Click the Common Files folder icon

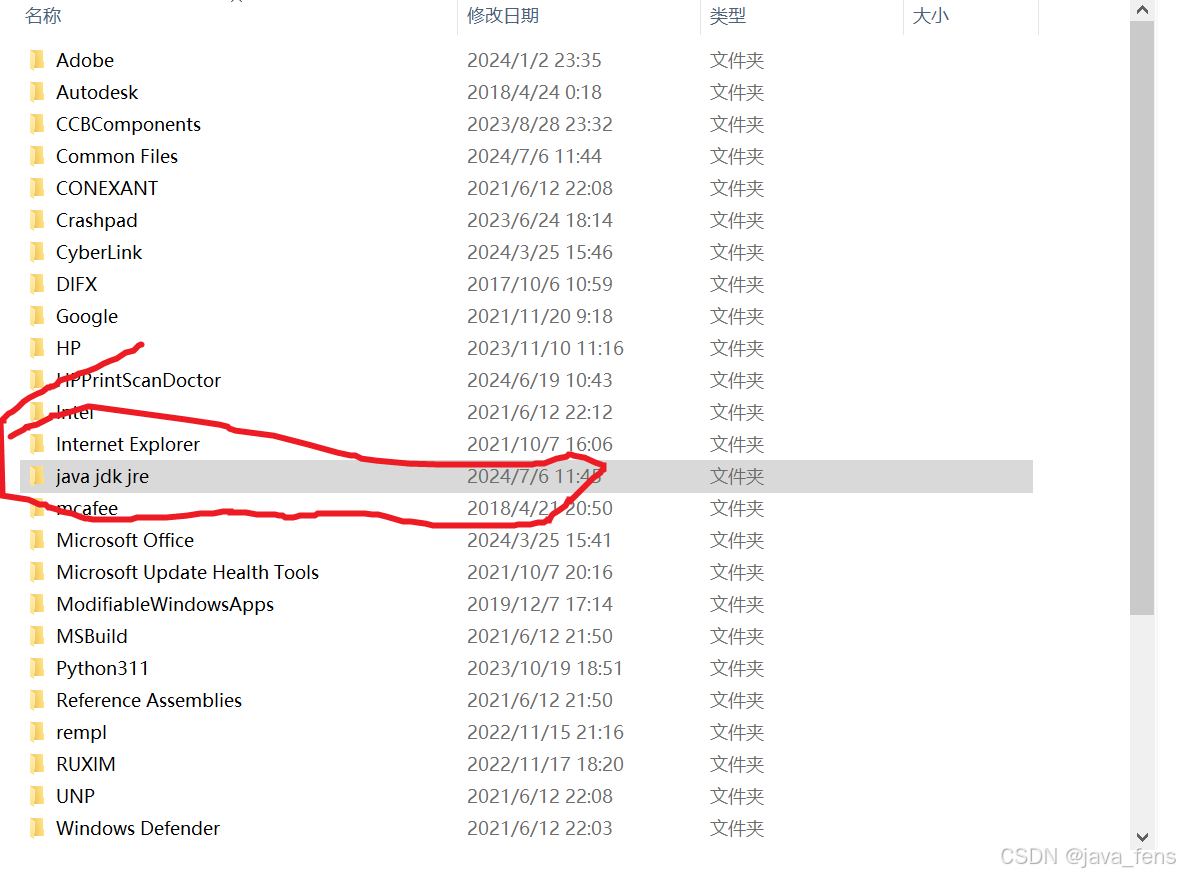pos(37,156)
